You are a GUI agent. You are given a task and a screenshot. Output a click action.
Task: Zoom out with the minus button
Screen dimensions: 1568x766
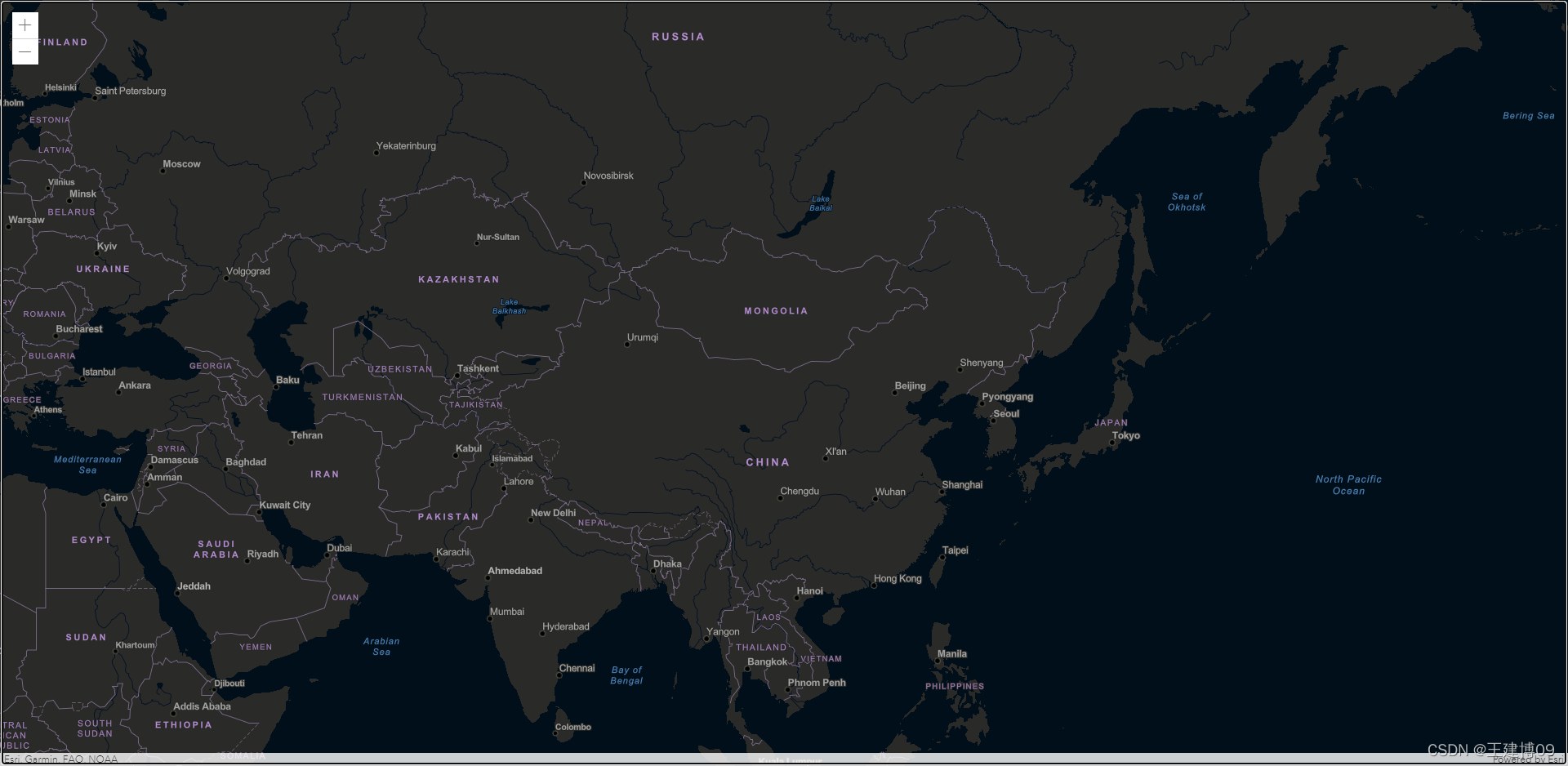click(25, 51)
